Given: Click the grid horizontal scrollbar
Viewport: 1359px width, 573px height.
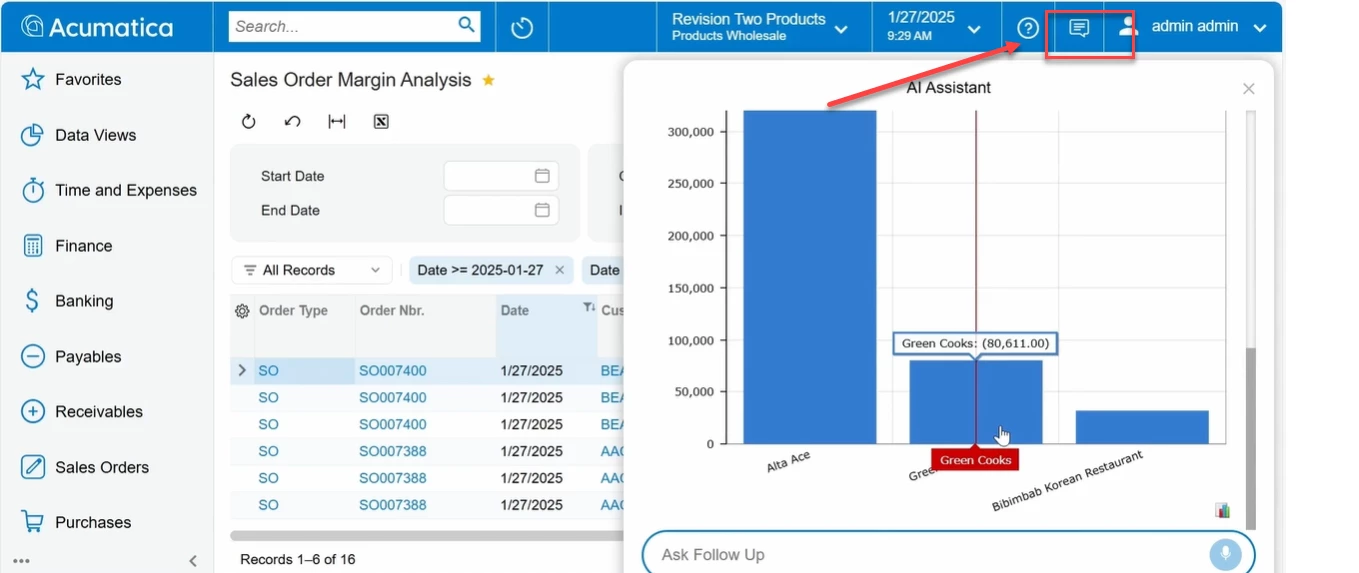Looking at the screenshot, I should [426, 536].
